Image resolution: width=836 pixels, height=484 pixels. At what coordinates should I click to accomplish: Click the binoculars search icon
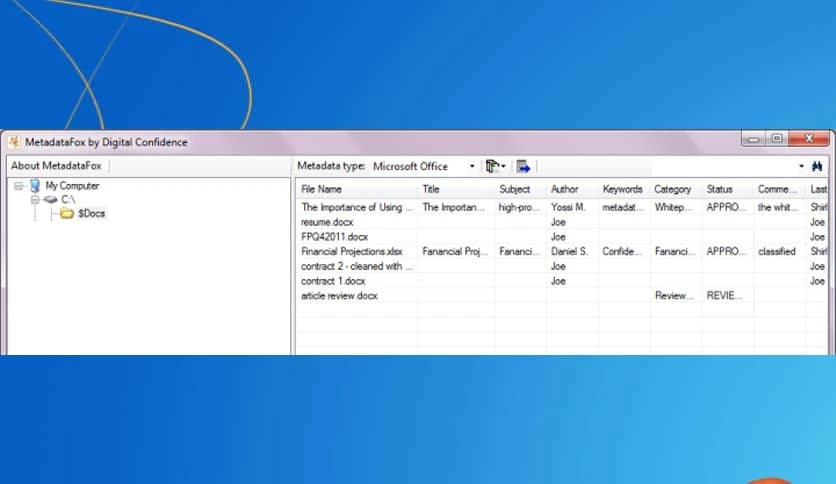[817, 166]
